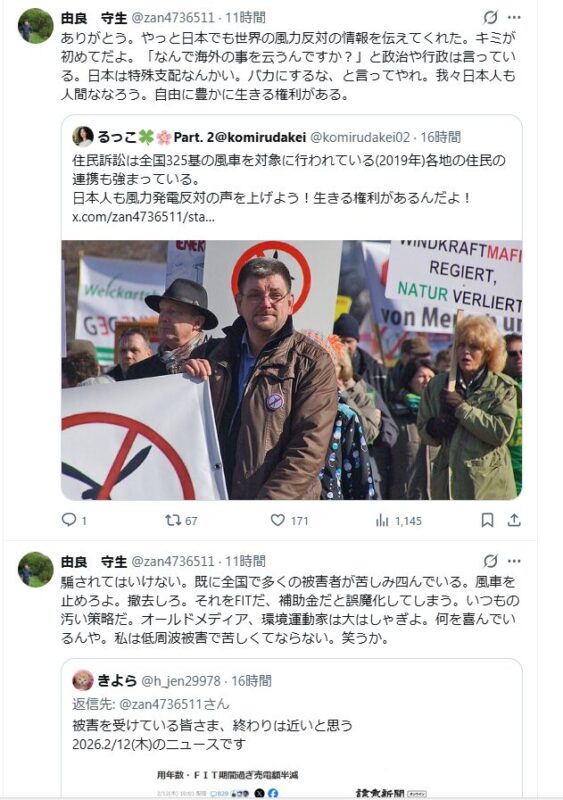Share the first post via upload icon
Image resolution: width=563 pixels, height=800 pixels.
pyautogui.click(x=514, y=520)
